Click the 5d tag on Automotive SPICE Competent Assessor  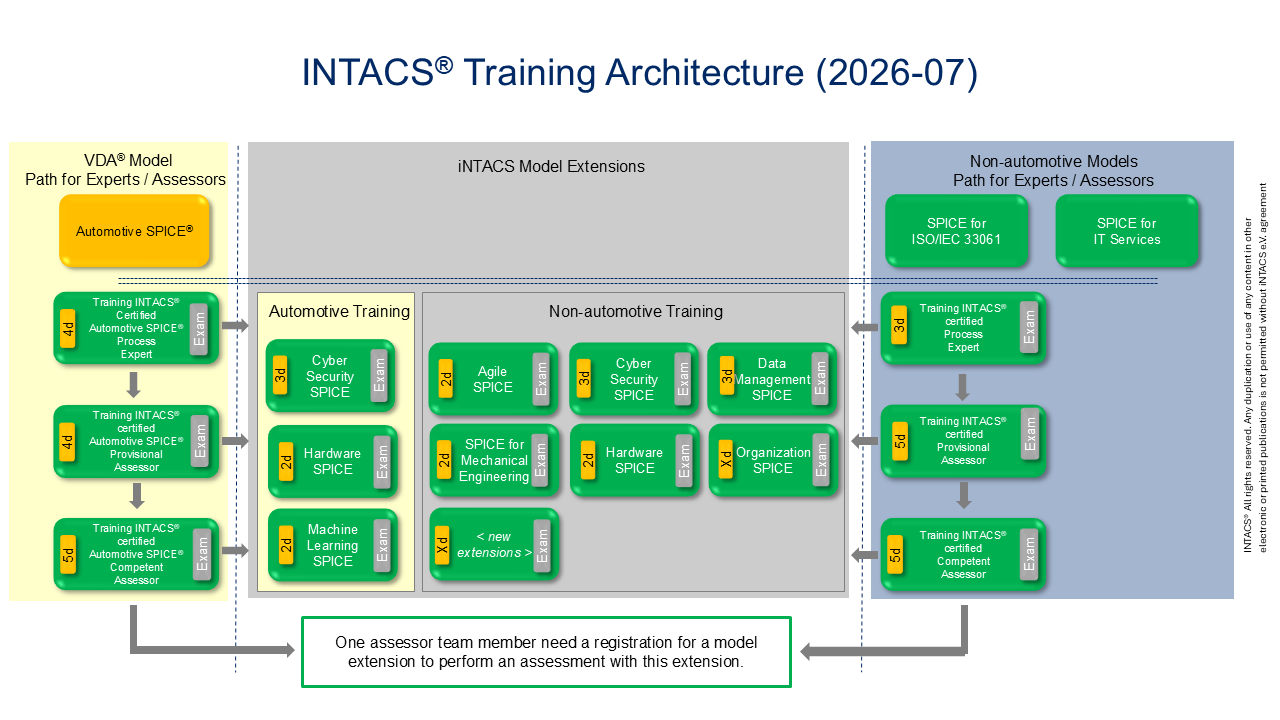click(68, 554)
